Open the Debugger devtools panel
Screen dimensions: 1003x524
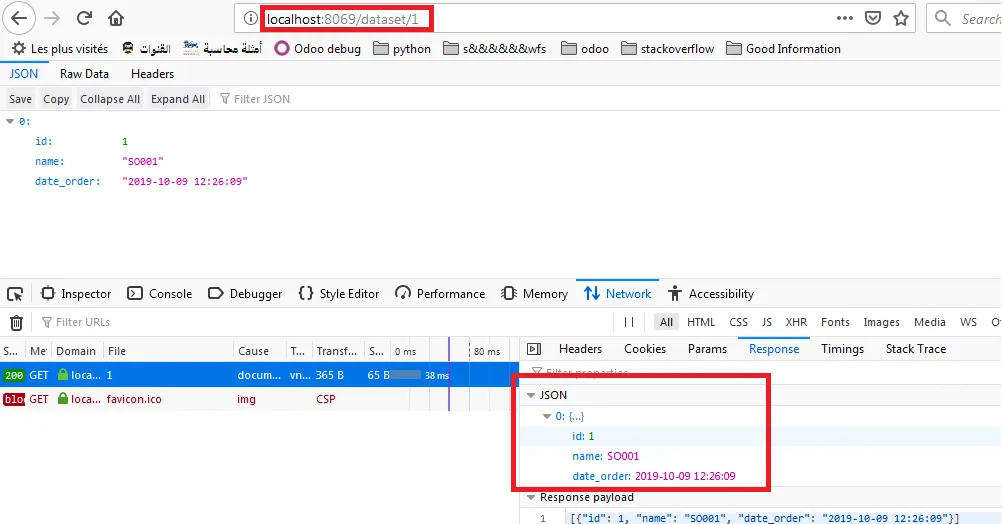(x=246, y=294)
